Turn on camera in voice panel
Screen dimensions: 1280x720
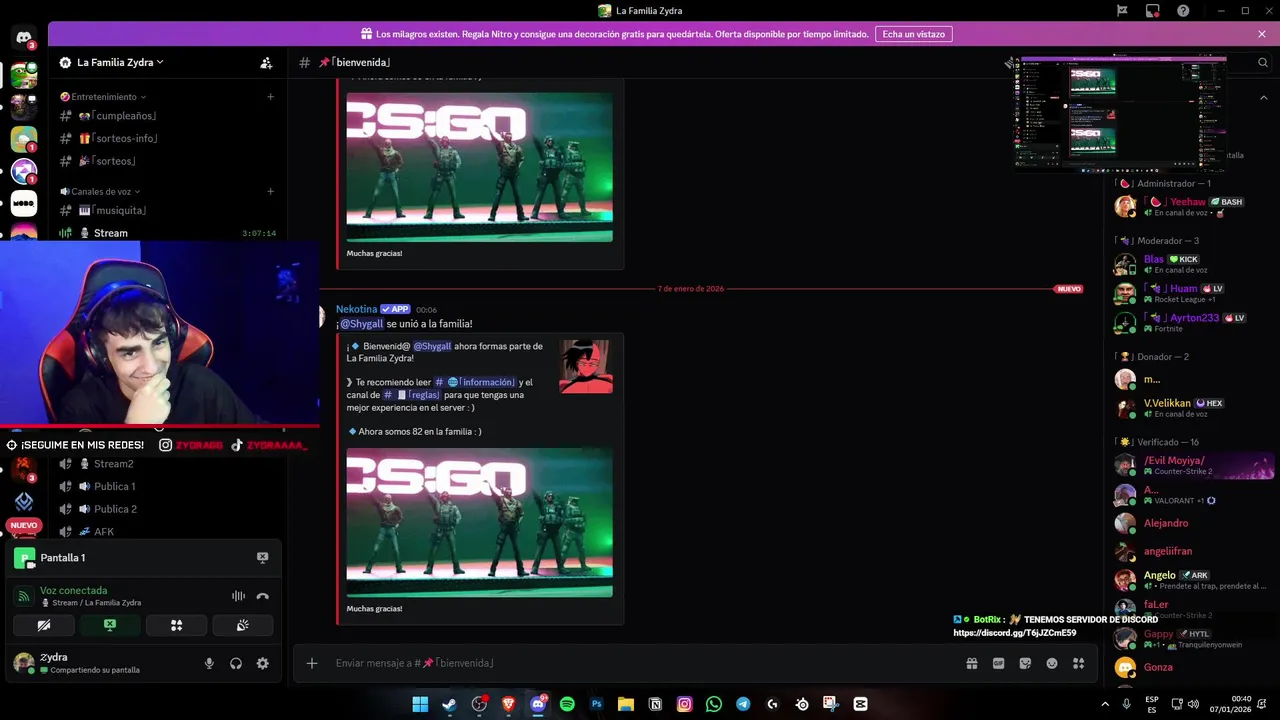click(44, 625)
